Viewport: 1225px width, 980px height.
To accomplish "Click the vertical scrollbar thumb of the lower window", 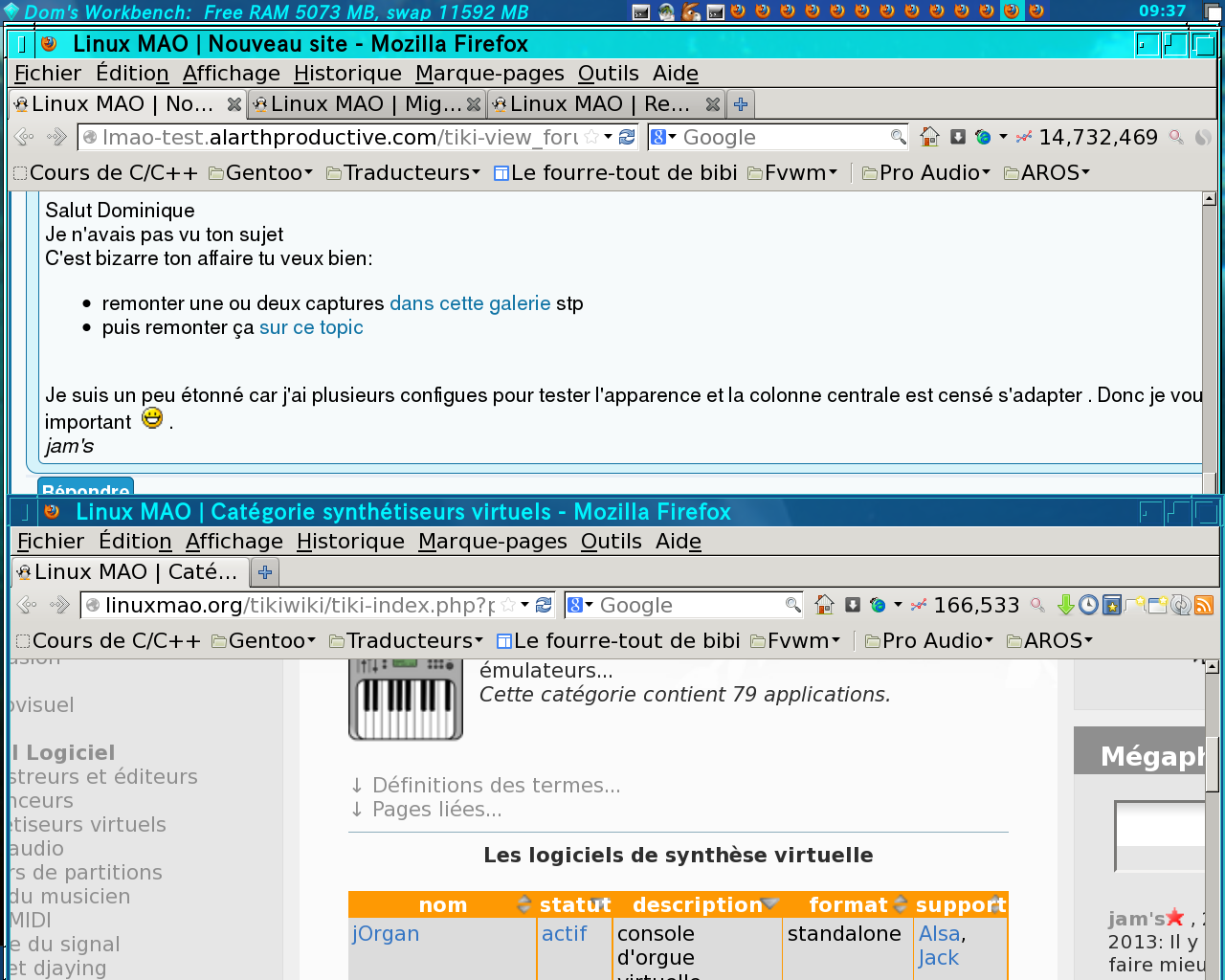I will (x=1213, y=764).
